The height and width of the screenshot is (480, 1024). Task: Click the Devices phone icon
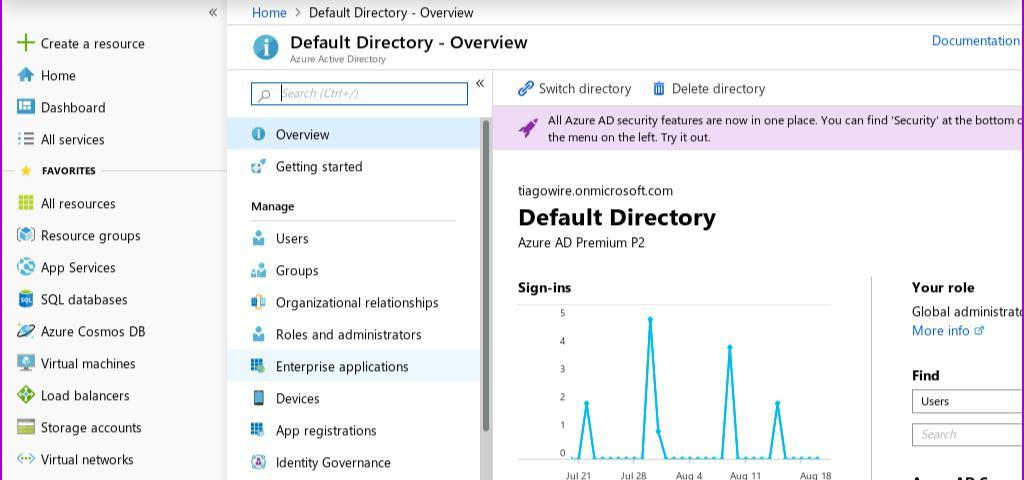[x=259, y=398]
